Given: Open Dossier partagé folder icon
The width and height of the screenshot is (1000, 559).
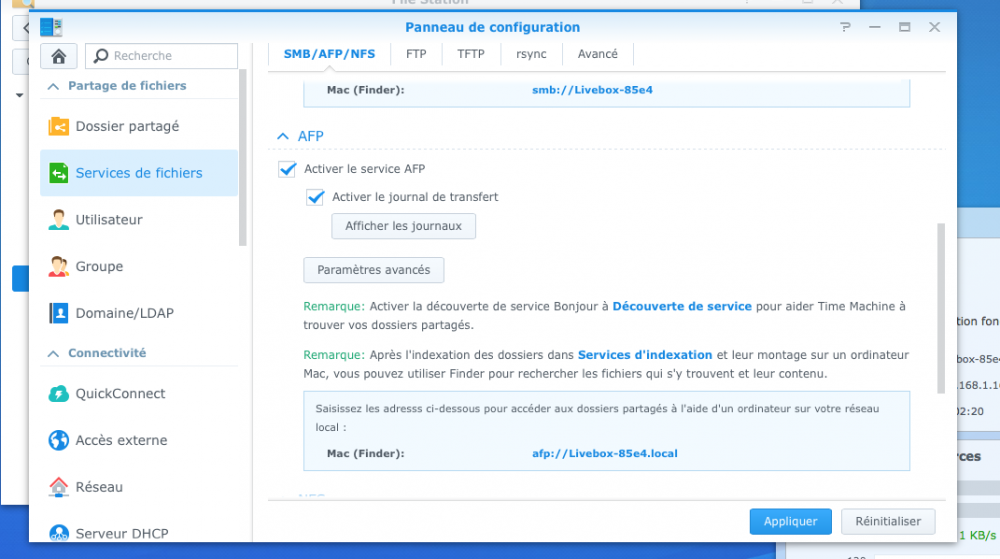Looking at the screenshot, I should (59, 127).
